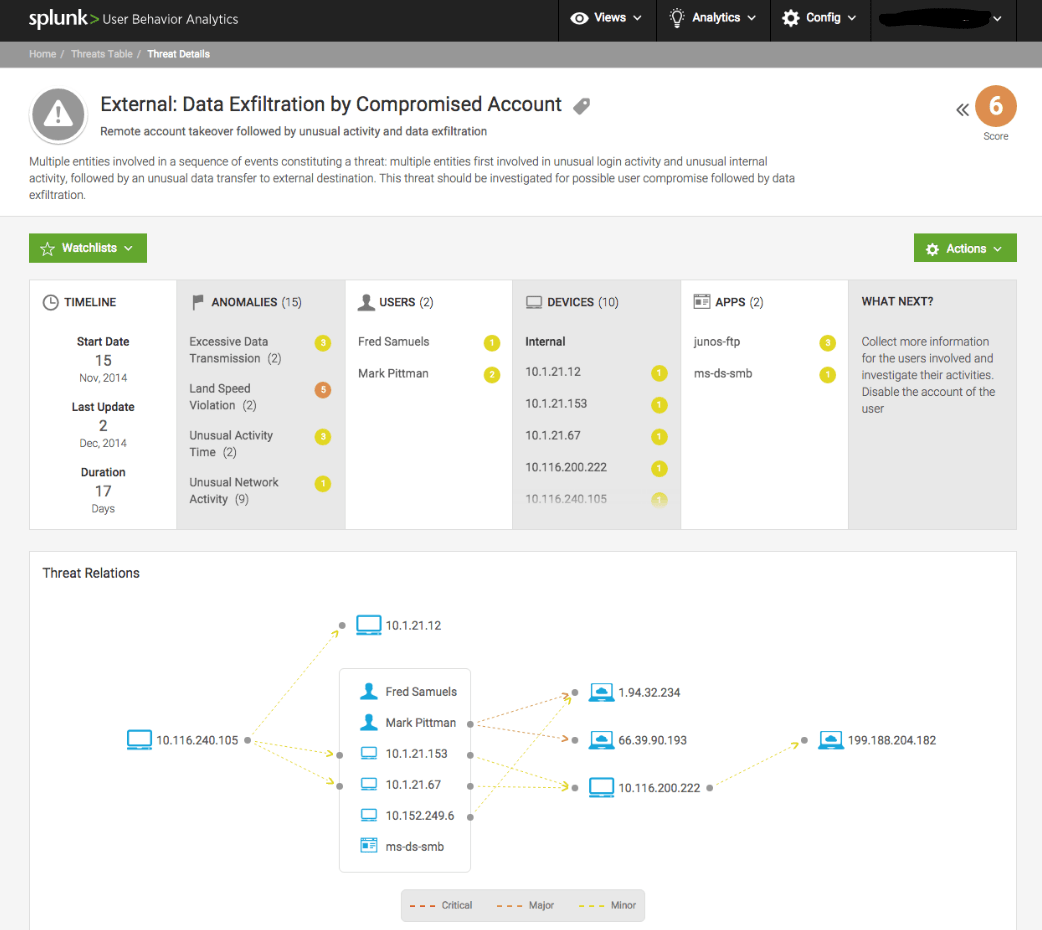Click 10.116.240.105 computer node in graph

coord(139,740)
